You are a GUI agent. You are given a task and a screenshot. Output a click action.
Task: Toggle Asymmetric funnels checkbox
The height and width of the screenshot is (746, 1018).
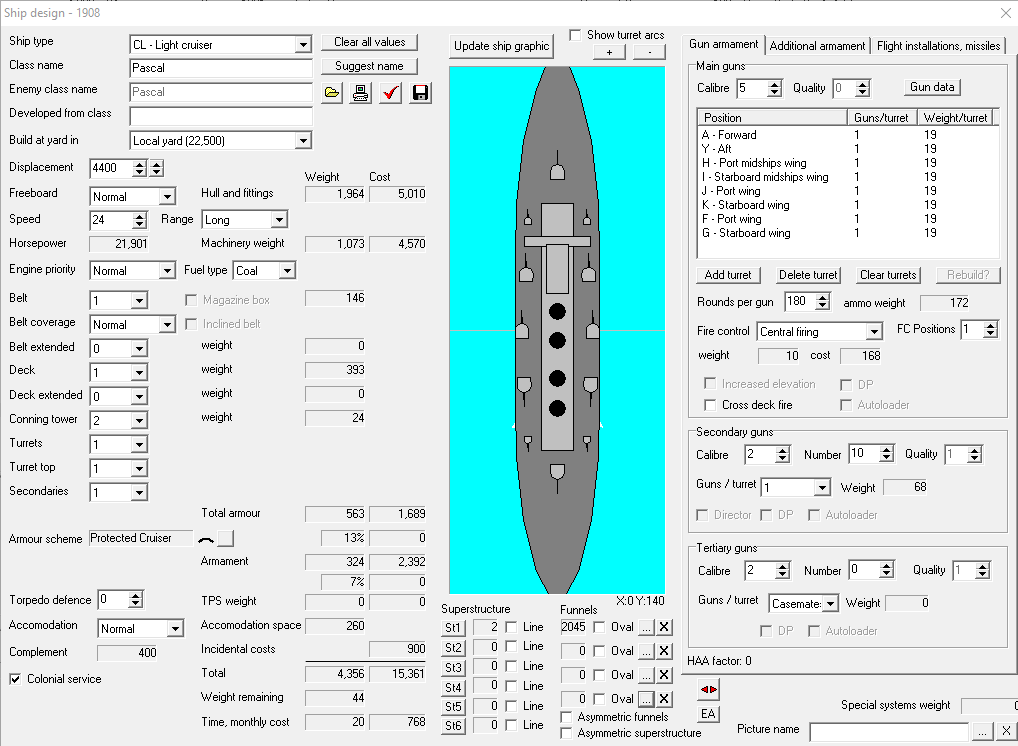[566, 717]
